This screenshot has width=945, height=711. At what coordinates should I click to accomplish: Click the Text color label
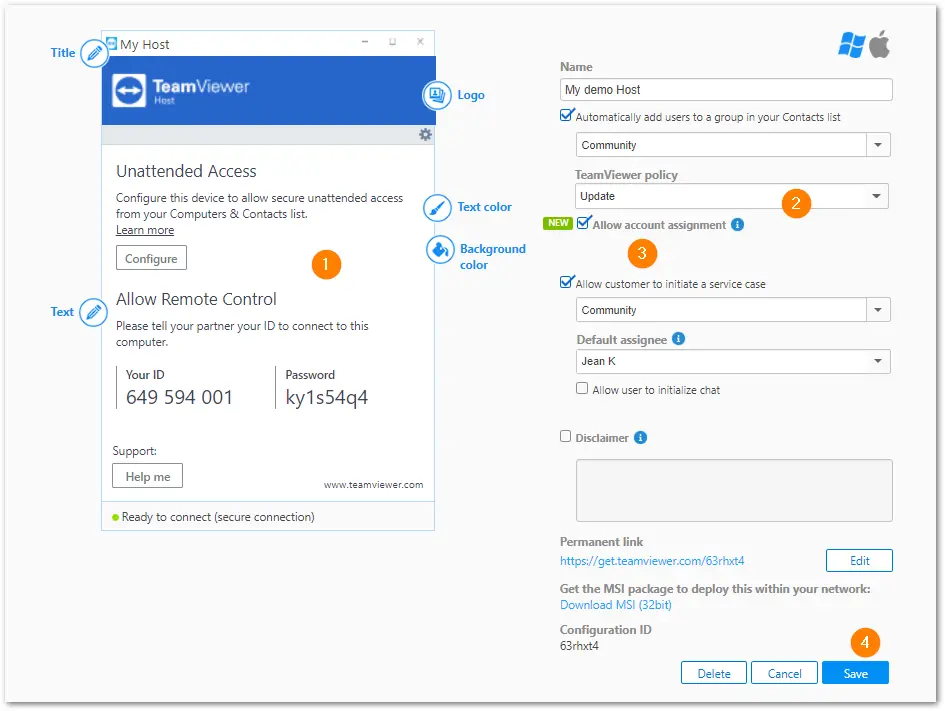[x=485, y=207]
